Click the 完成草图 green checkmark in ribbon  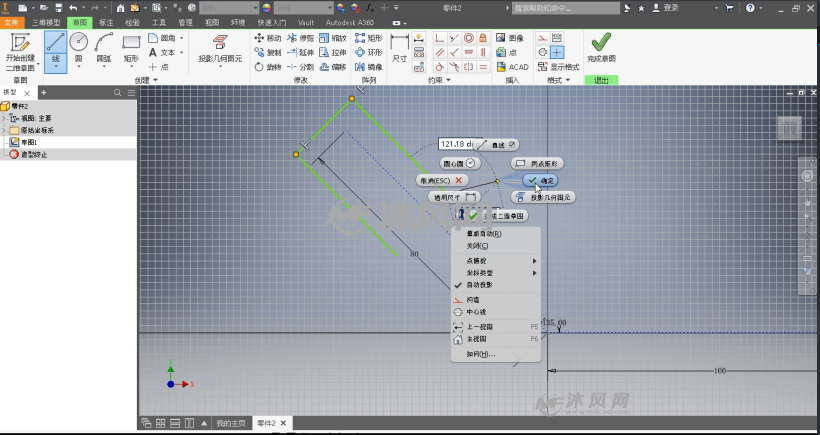(x=601, y=41)
